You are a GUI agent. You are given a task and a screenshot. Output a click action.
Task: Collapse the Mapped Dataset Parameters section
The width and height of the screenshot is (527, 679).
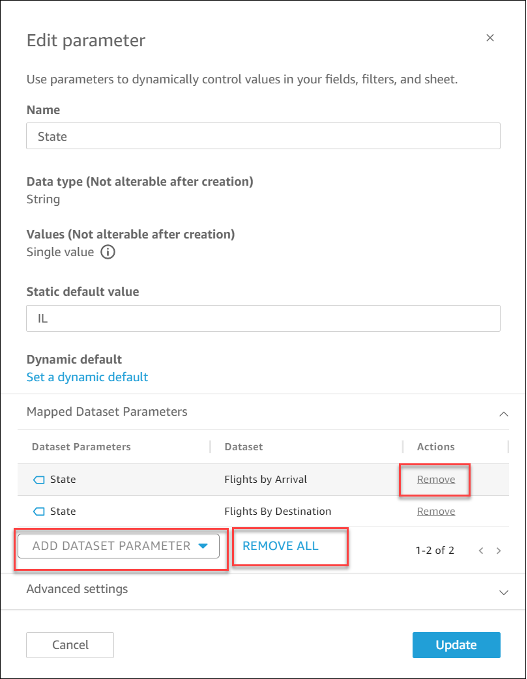504,414
